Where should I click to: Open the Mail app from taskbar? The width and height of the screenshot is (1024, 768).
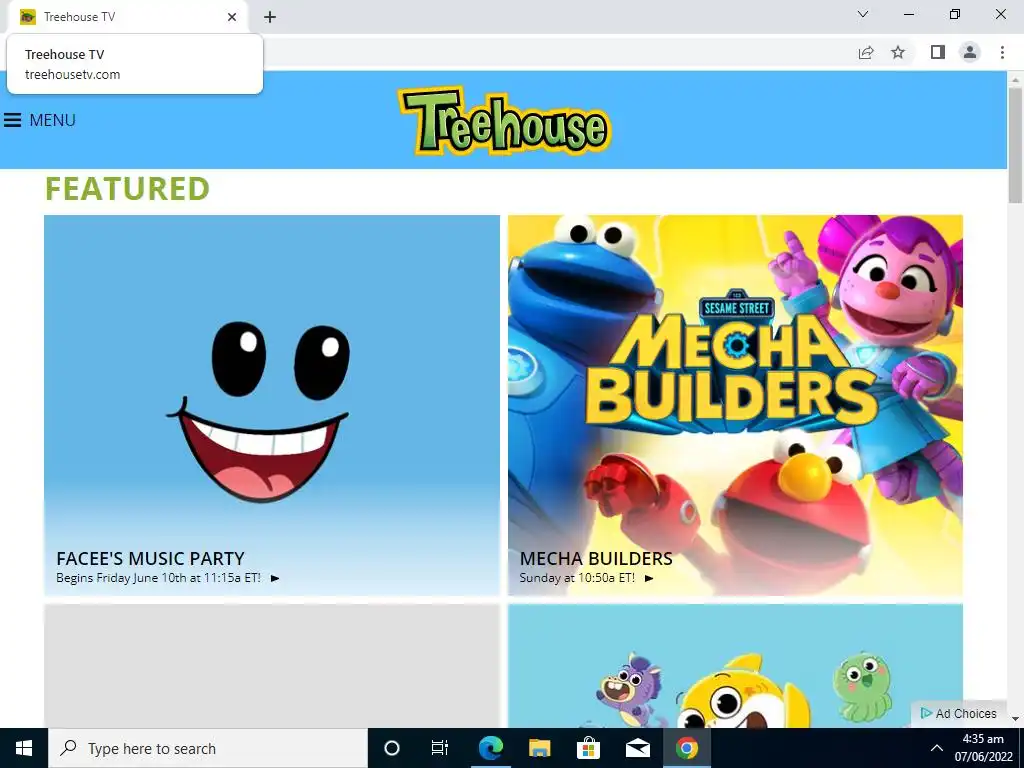638,748
